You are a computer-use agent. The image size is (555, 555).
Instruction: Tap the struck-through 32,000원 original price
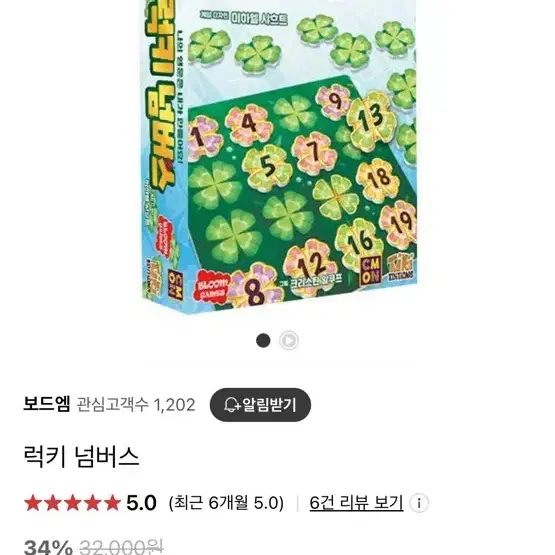[121, 547]
